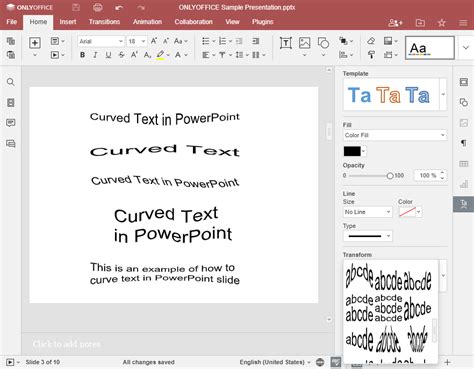This screenshot has height=369, width=474.
Task: Decrease the paragraph indent
Action: (239, 41)
